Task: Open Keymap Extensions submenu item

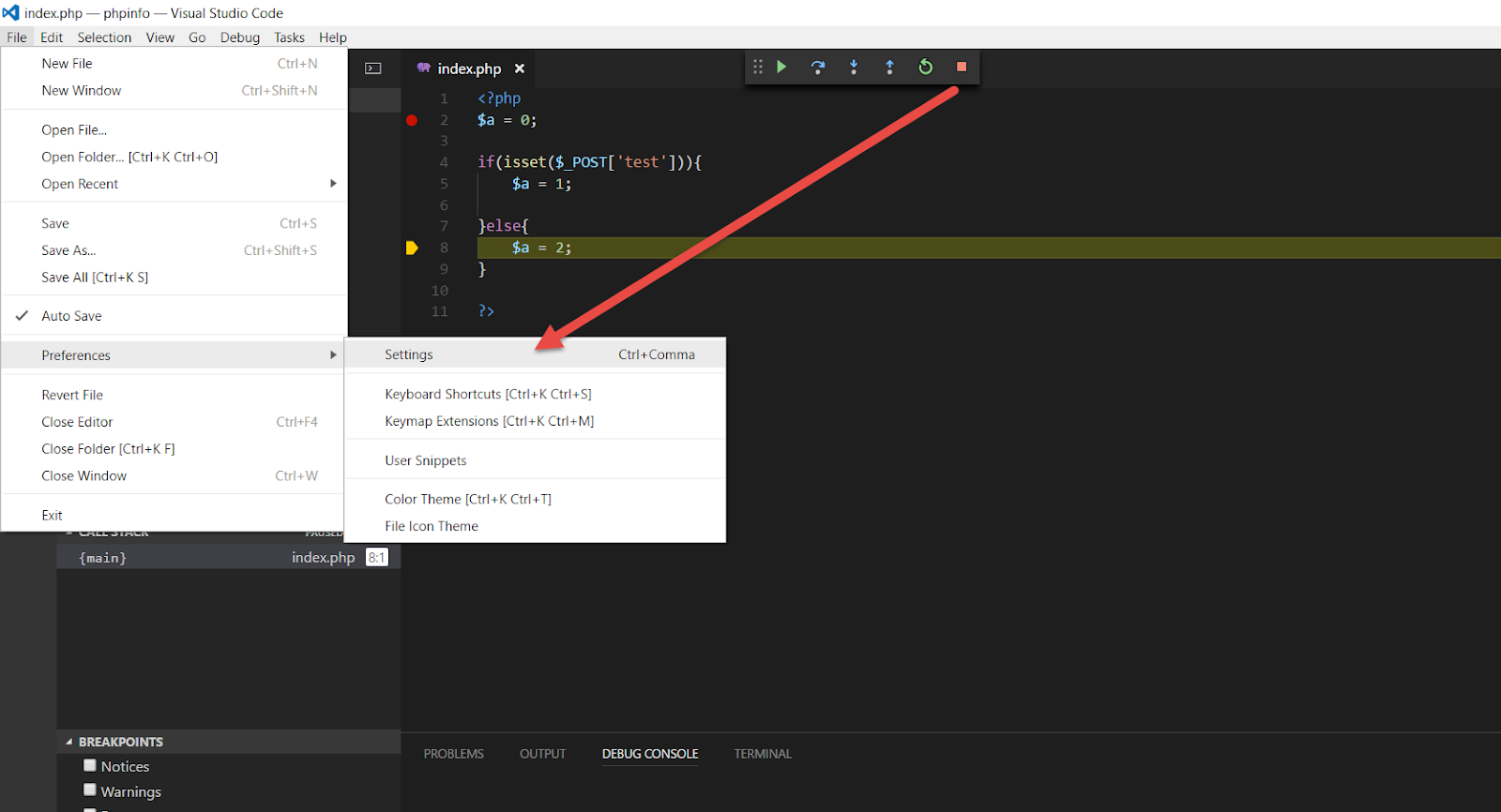Action: [536, 421]
